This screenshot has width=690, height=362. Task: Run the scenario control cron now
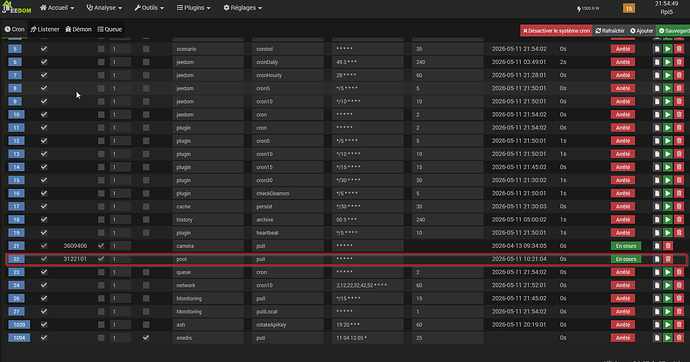pos(668,49)
